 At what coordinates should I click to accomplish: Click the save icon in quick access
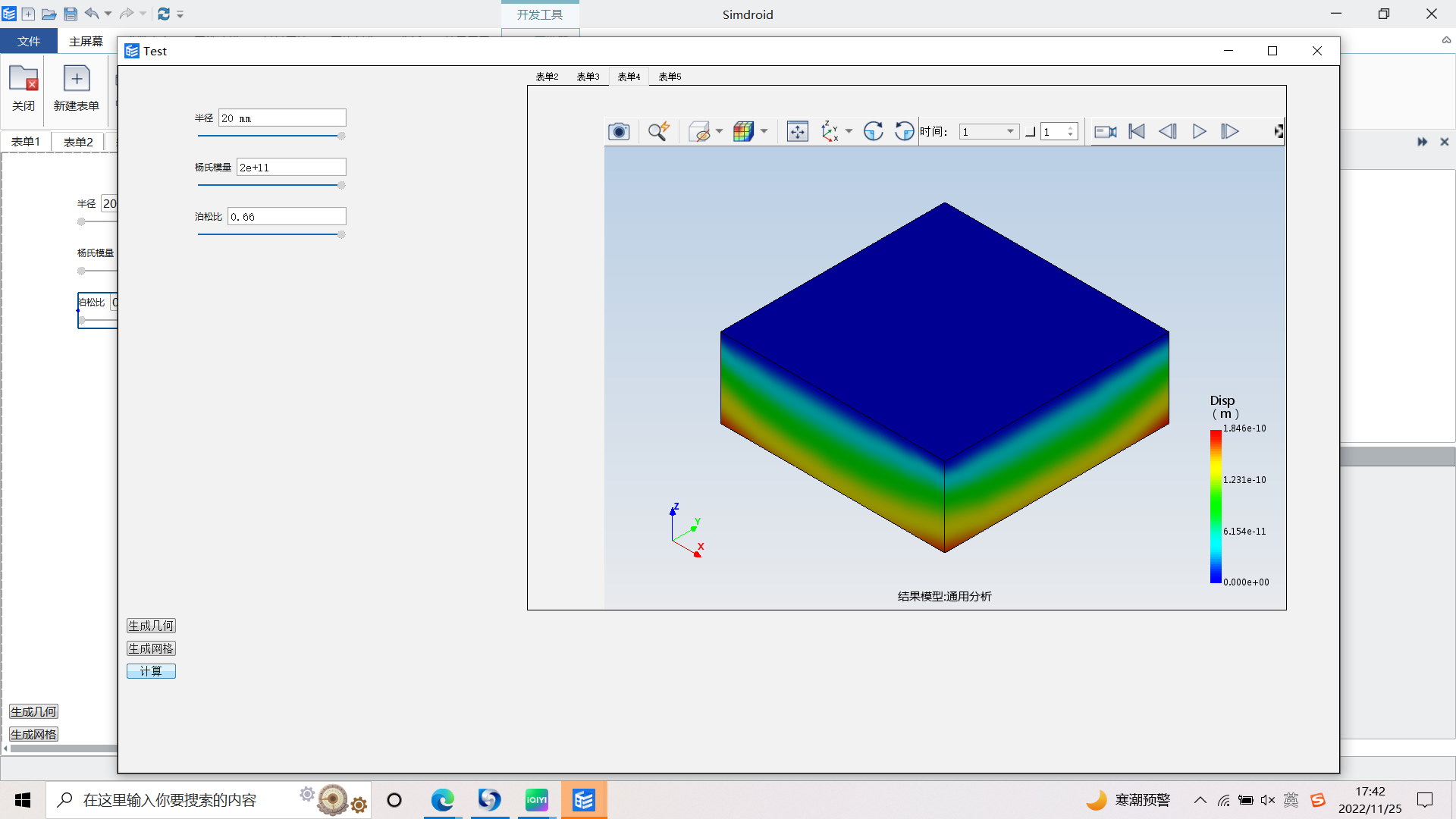tap(71, 14)
